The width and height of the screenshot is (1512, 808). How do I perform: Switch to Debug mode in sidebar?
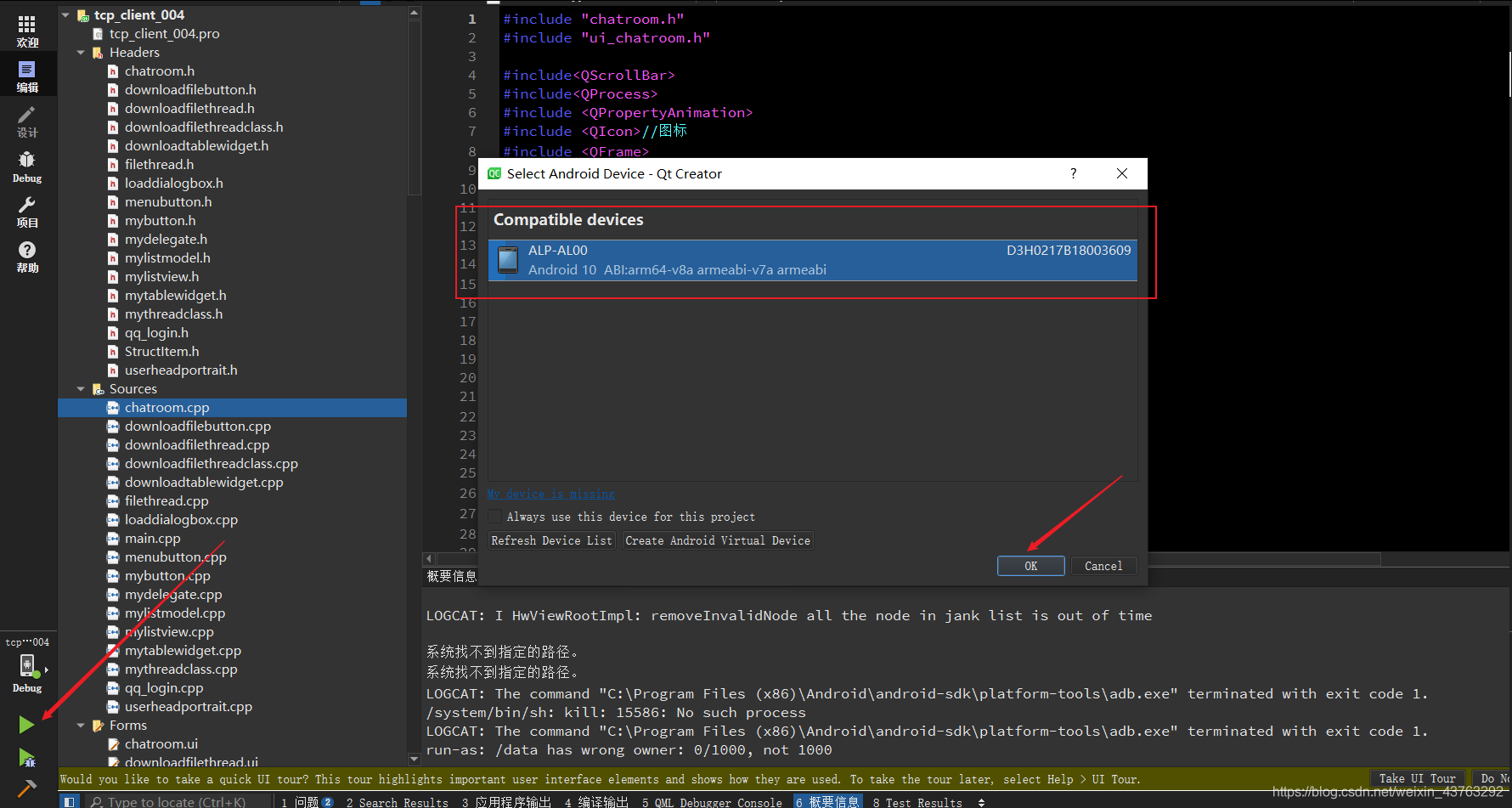[27, 167]
